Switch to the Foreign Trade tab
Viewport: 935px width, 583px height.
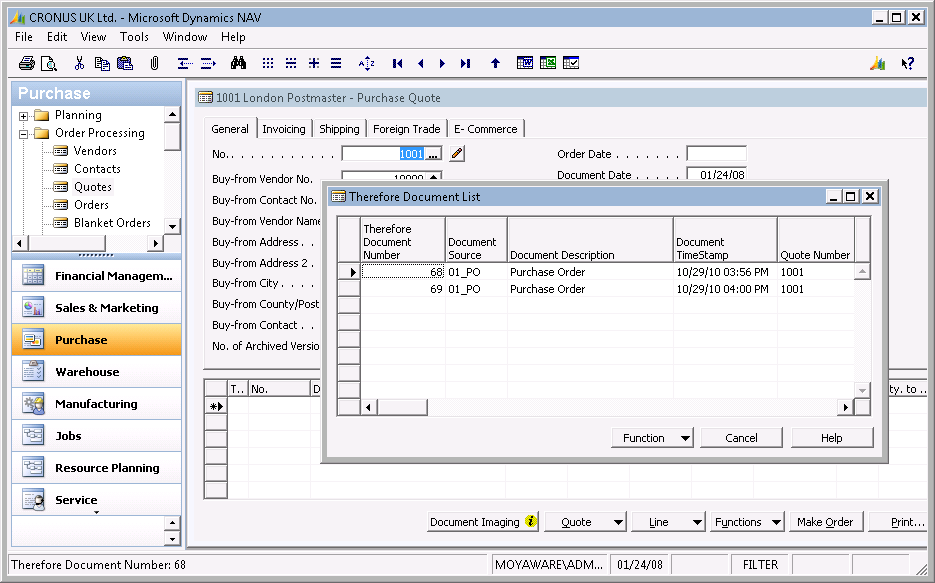tap(407, 129)
